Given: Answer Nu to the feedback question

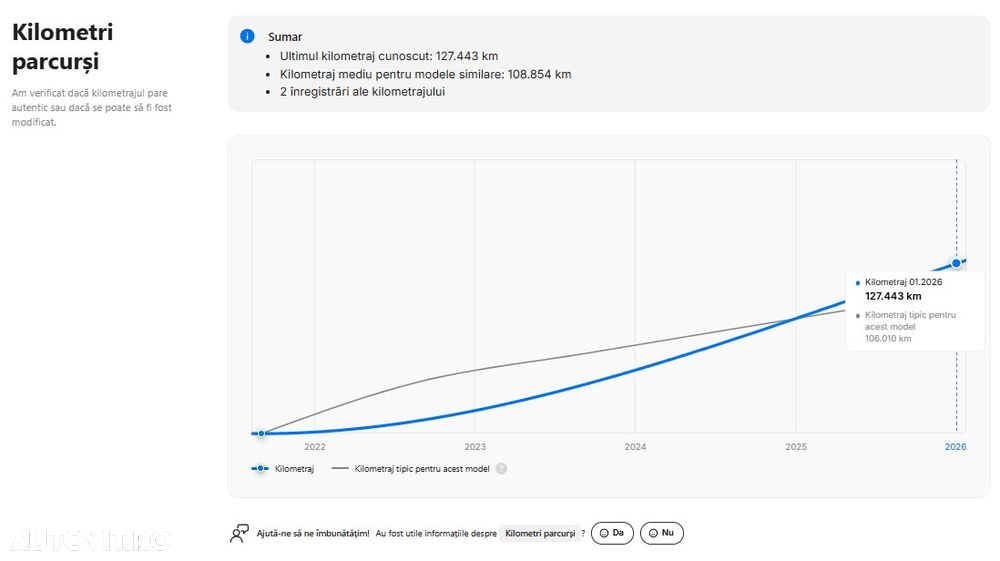Looking at the screenshot, I should coord(661,533).
